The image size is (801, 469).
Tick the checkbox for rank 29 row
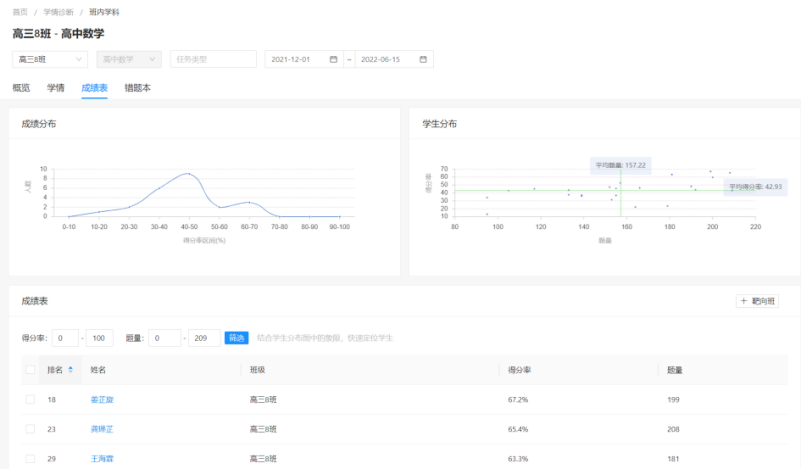point(30,459)
